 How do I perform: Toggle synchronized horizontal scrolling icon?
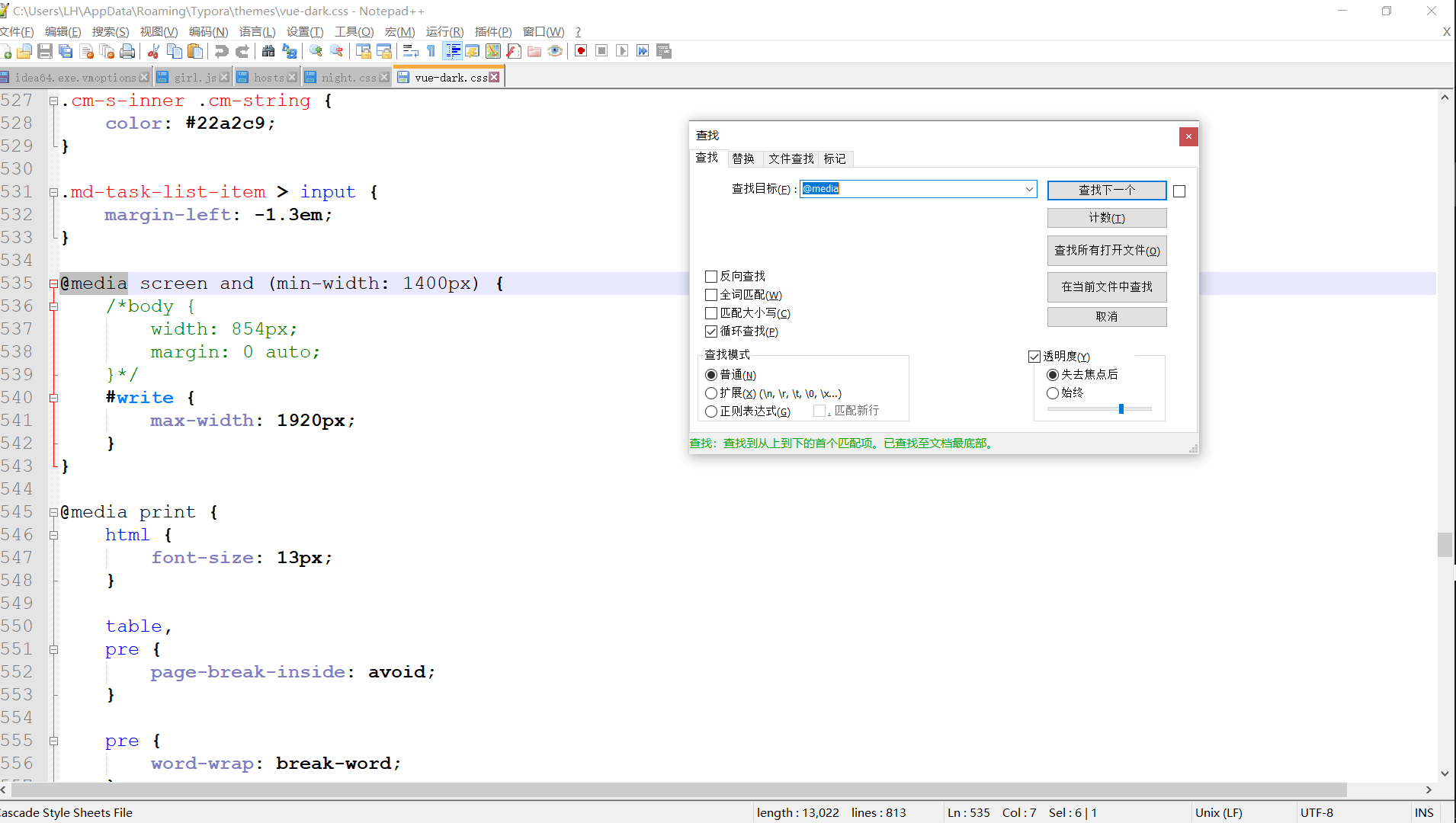point(384,51)
